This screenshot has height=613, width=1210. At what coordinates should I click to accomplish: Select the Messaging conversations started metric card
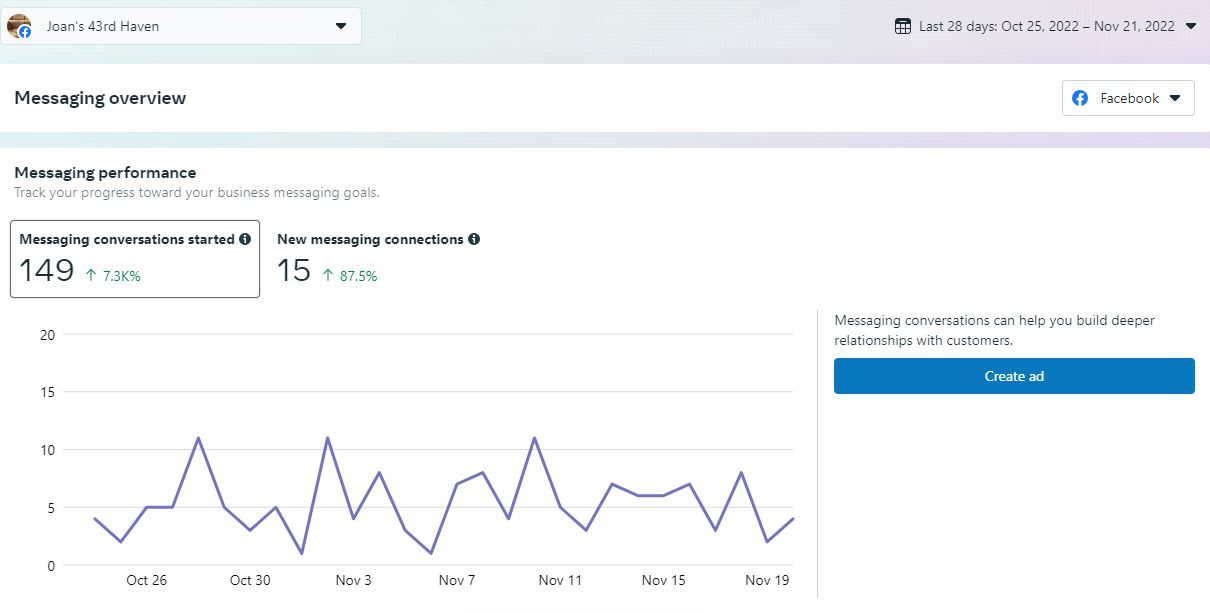click(x=135, y=259)
